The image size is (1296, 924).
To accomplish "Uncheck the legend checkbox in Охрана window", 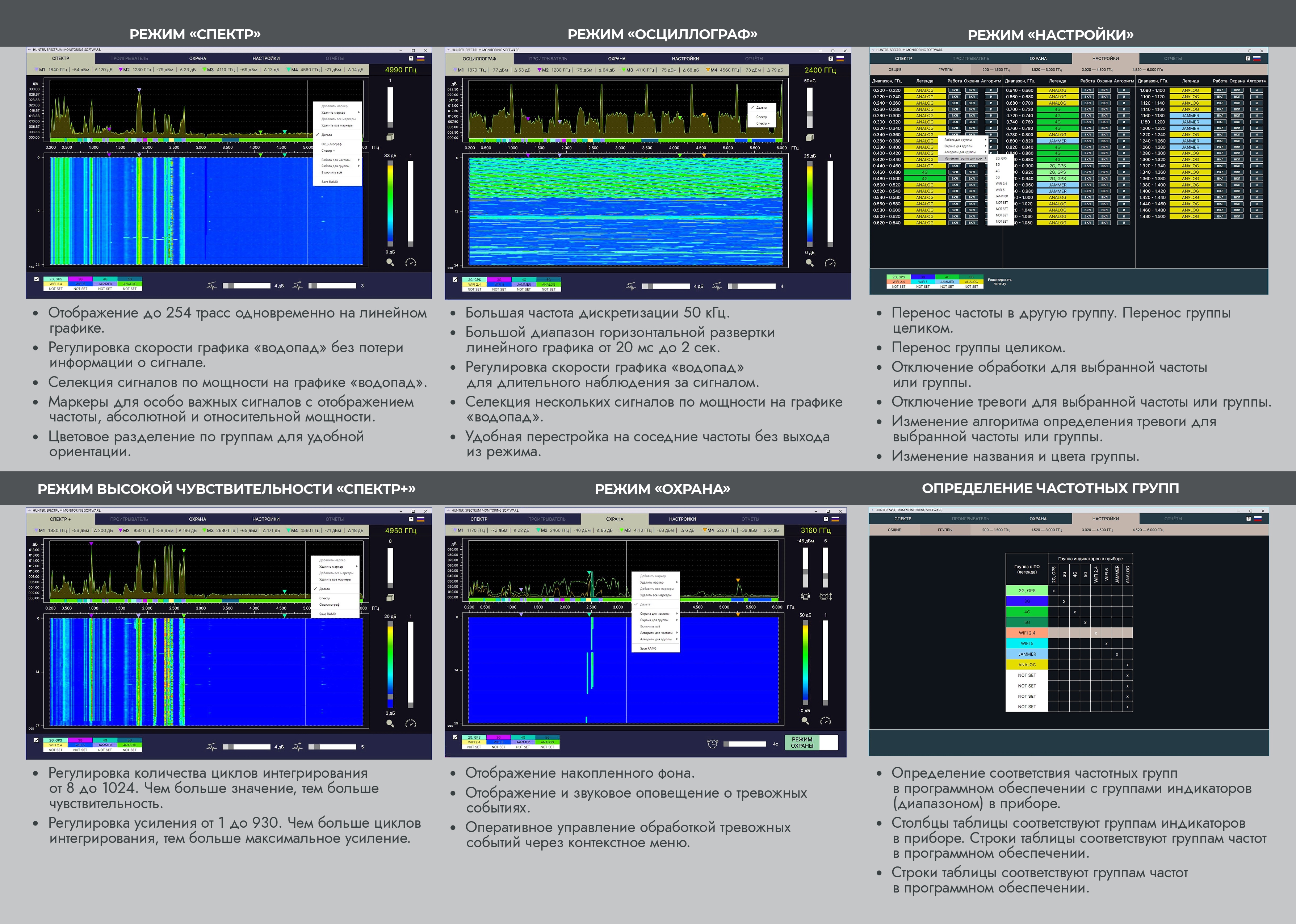I will 454,738.
